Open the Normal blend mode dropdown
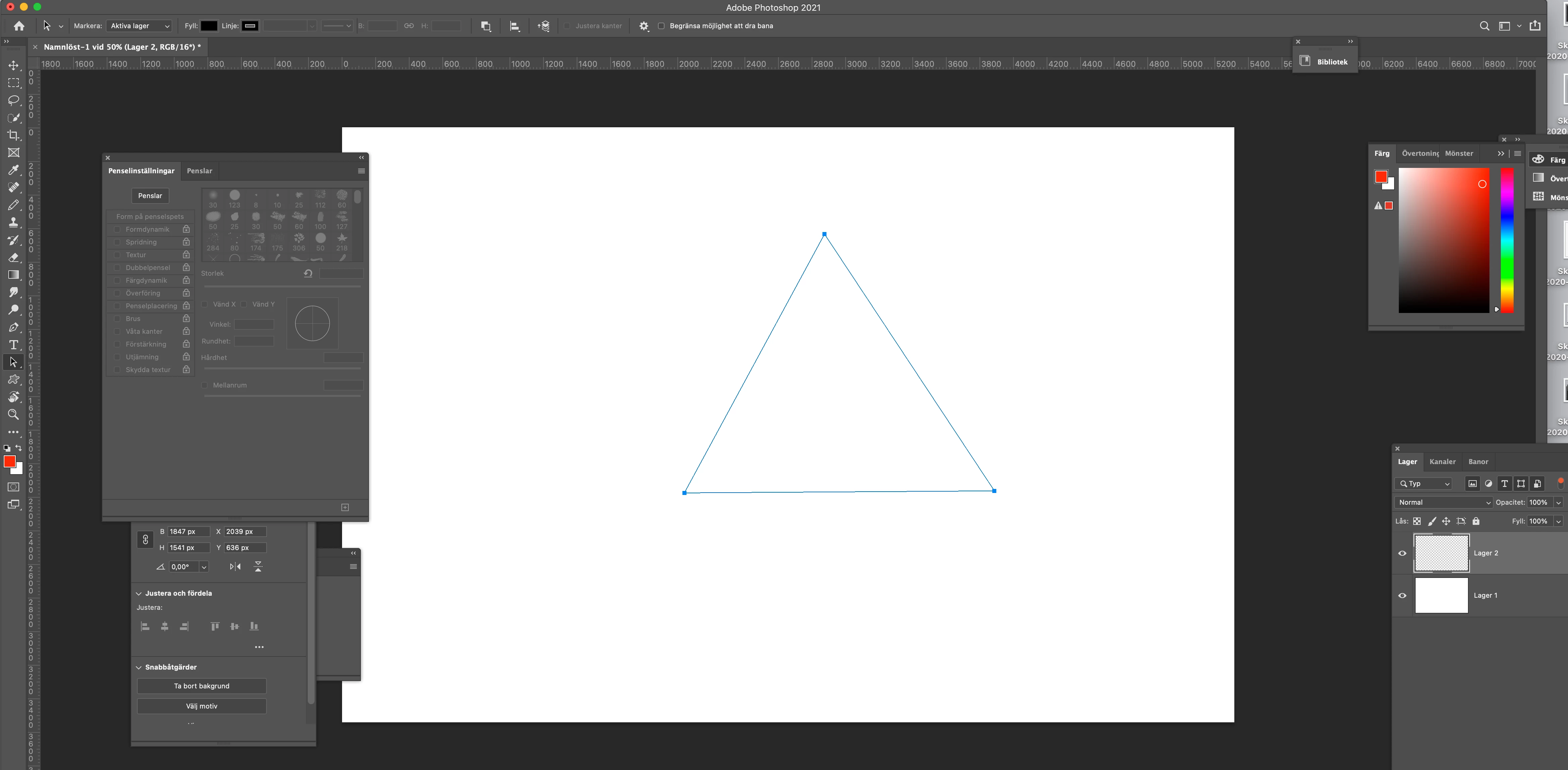This screenshot has width=1568, height=770. coord(1443,502)
